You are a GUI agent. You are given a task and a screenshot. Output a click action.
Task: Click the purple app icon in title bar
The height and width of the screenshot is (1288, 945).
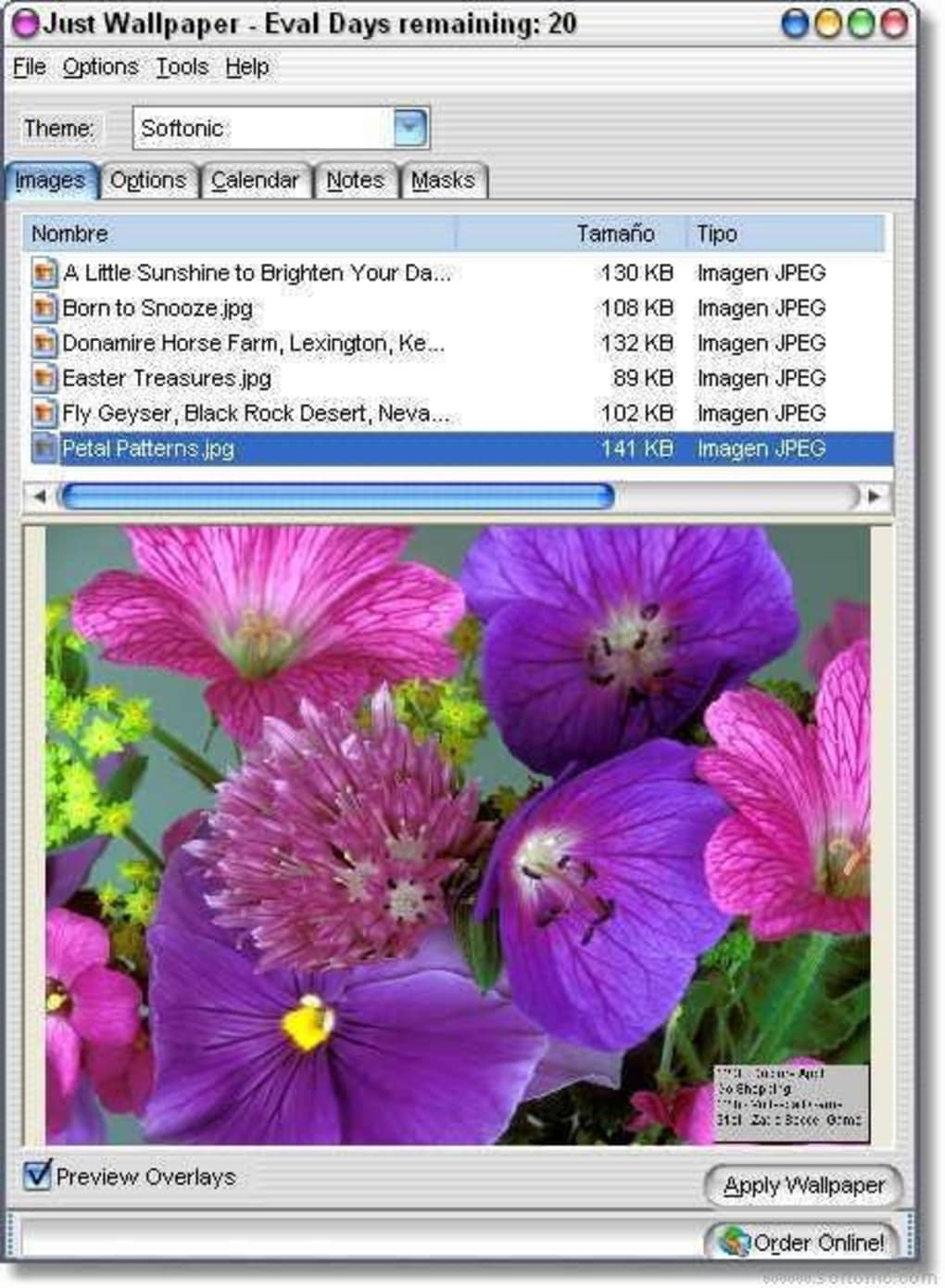click(x=26, y=23)
